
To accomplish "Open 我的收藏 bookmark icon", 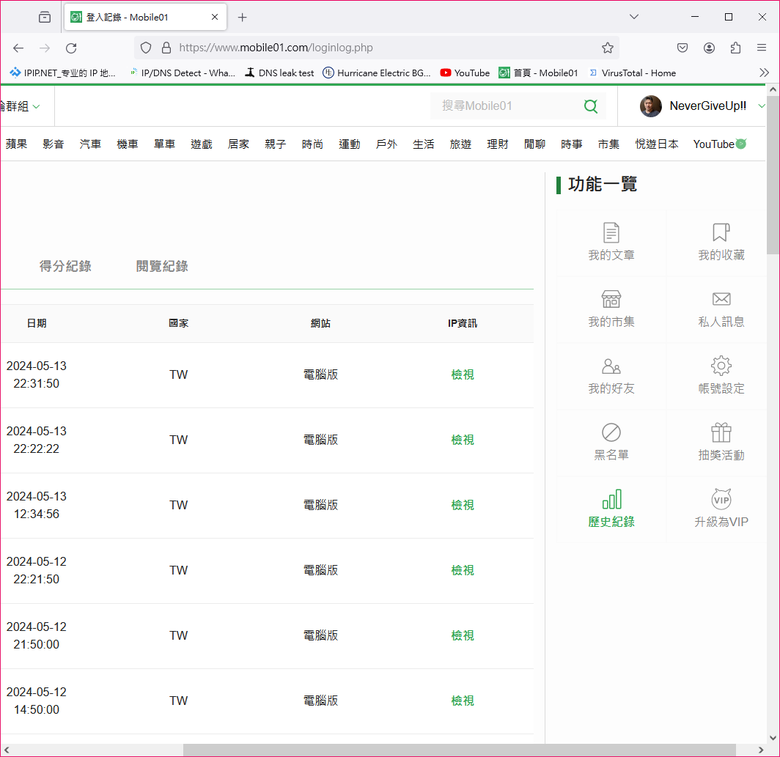I will tap(721, 233).
